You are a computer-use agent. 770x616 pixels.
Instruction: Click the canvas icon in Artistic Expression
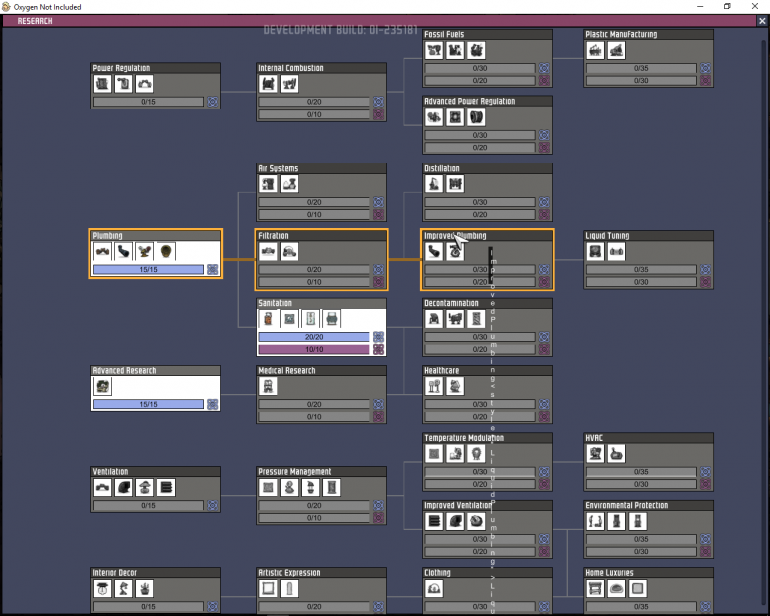click(268, 588)
